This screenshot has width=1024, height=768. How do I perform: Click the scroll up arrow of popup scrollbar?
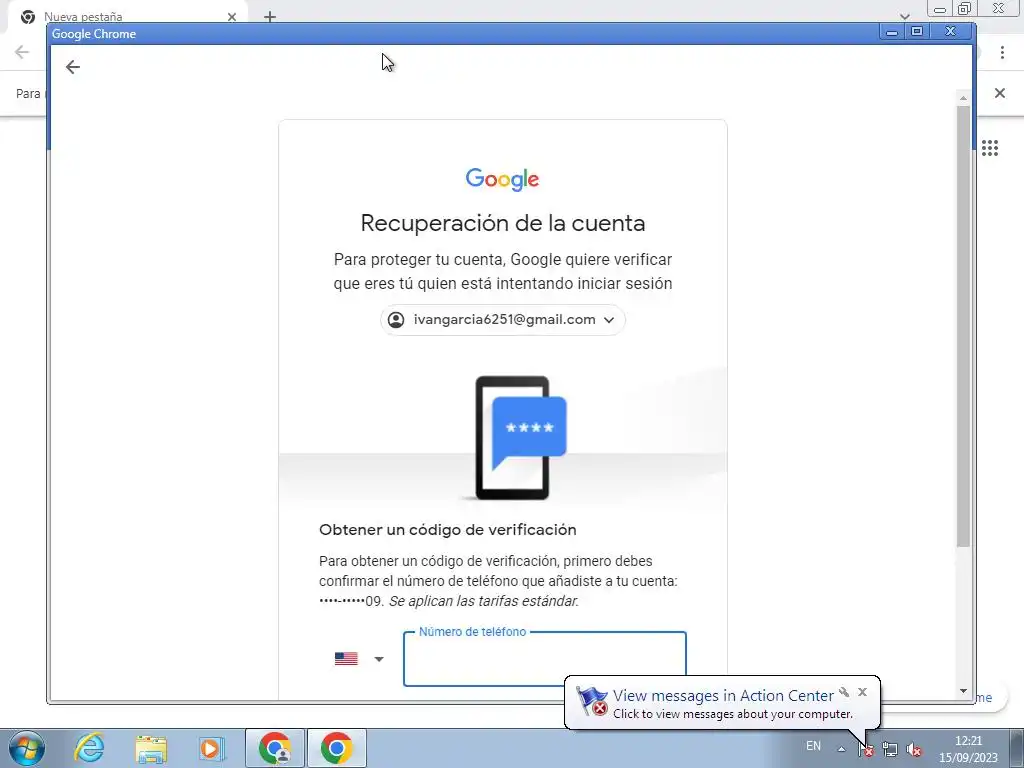[963, 97]
